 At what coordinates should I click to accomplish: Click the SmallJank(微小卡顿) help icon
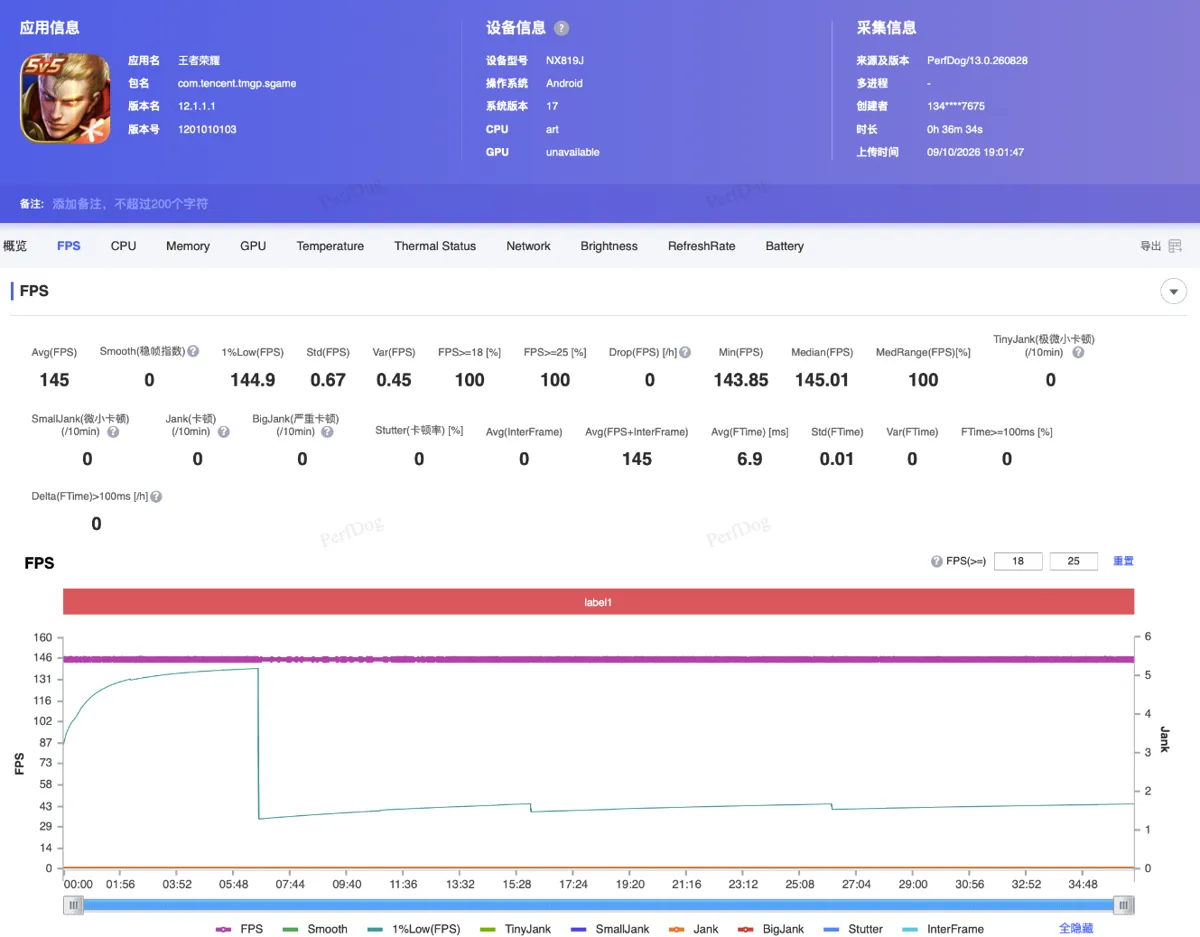[113, 432]
